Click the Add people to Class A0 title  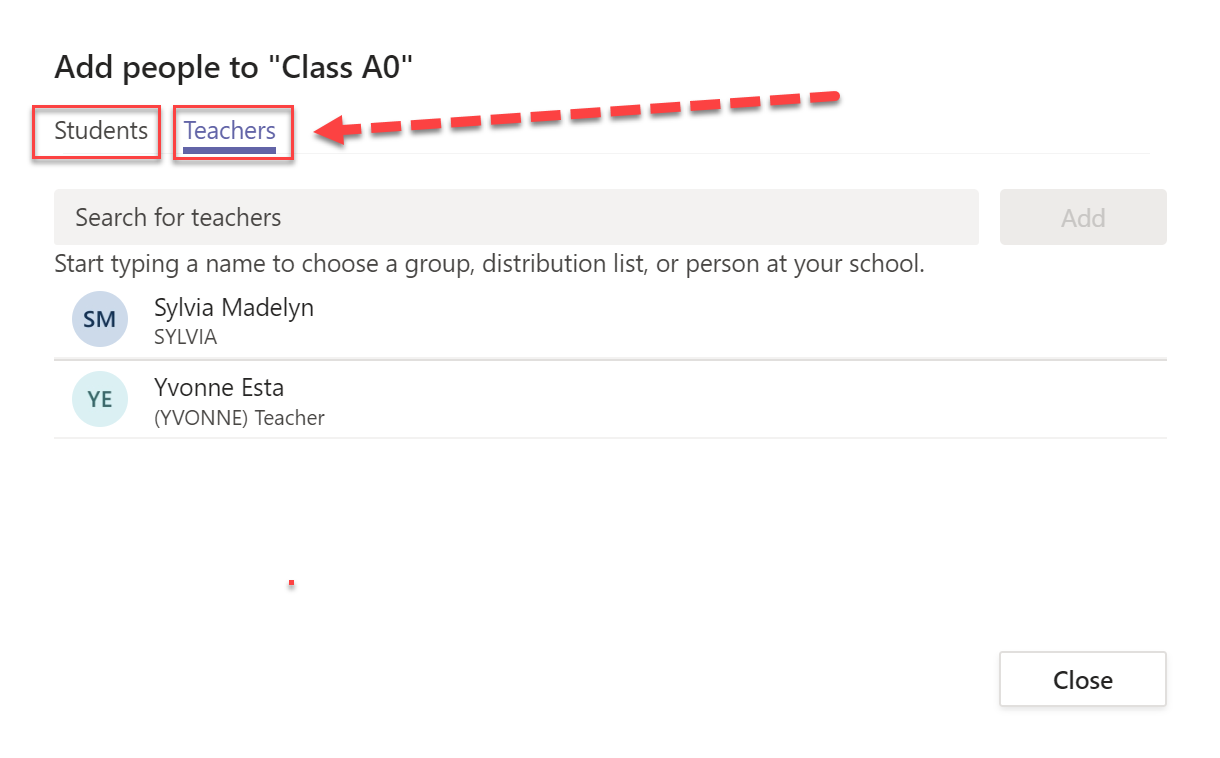click(237, 67)
